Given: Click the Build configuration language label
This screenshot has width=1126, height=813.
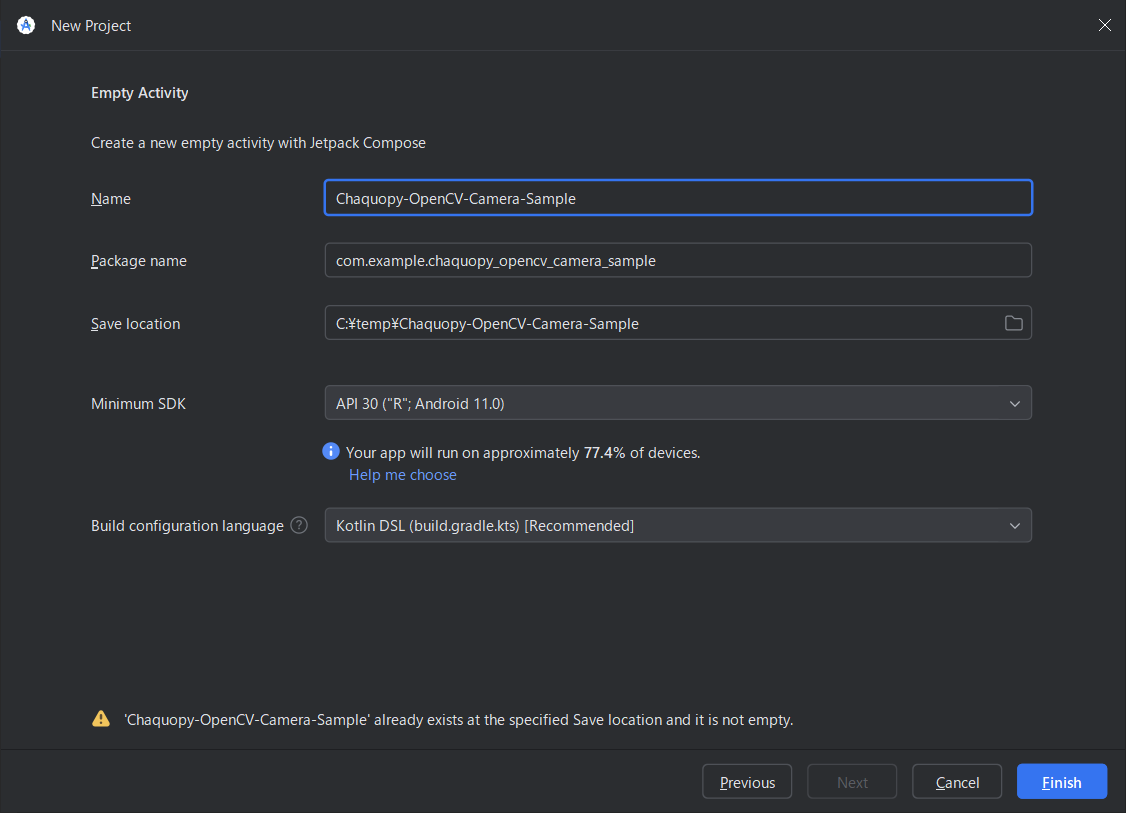Looking at the screenshot, I should pyautogui.click(x=187, y=526).
